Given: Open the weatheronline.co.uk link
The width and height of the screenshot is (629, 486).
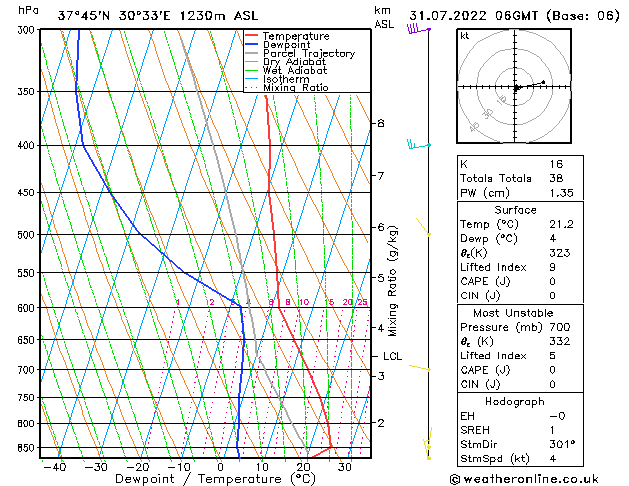Looking at the screenshot, I should [536, 478].
